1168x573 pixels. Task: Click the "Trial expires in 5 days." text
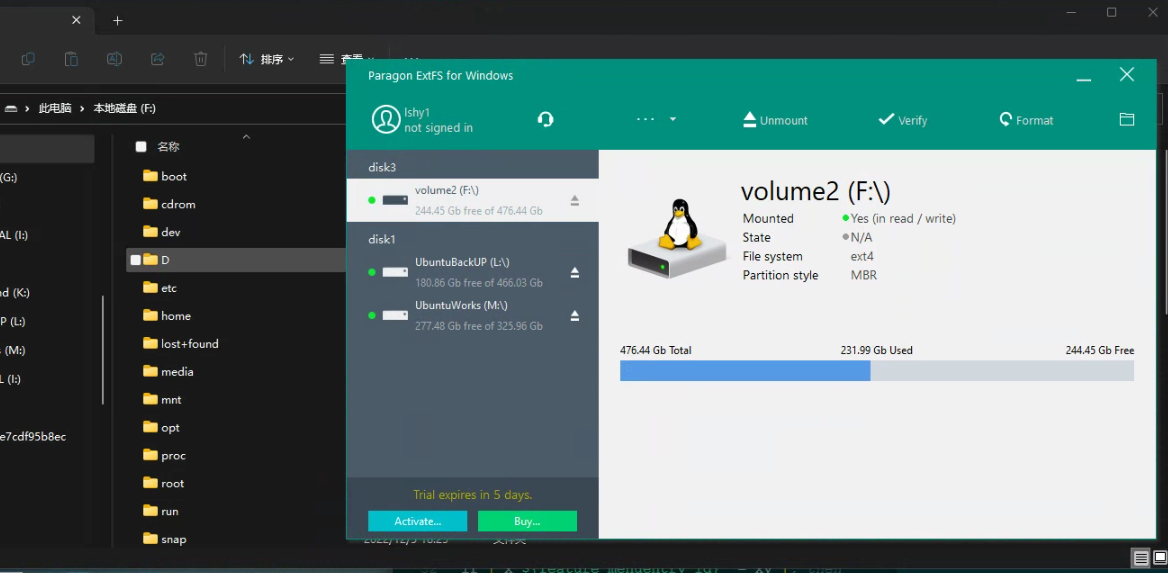click(x=472, y=495)
